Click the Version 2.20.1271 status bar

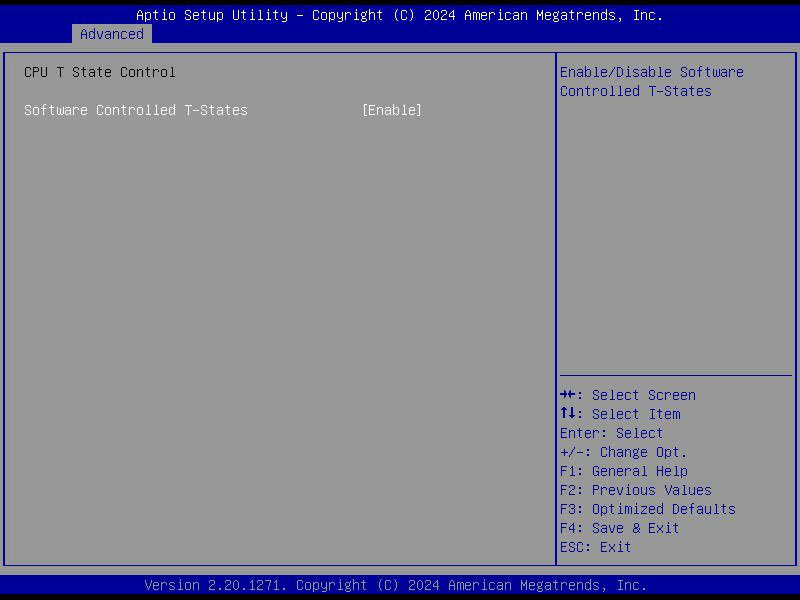pyautogui.click(x=398, y=585)
